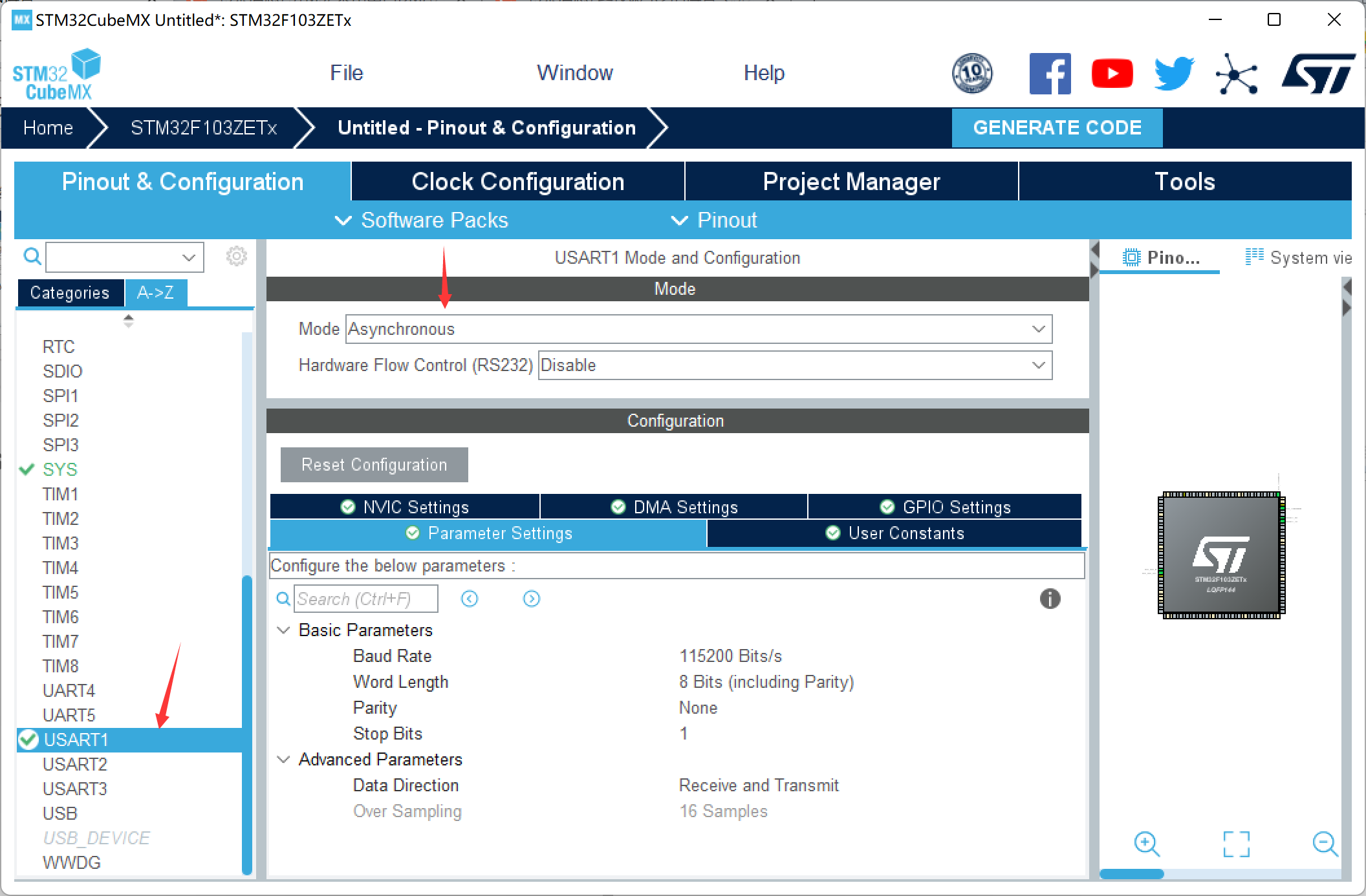The height and width of the screenshot is (896, 1366).
Task: Zoom in on chip pinout view
Action: pyautogui.click(x=1147, y=844)
